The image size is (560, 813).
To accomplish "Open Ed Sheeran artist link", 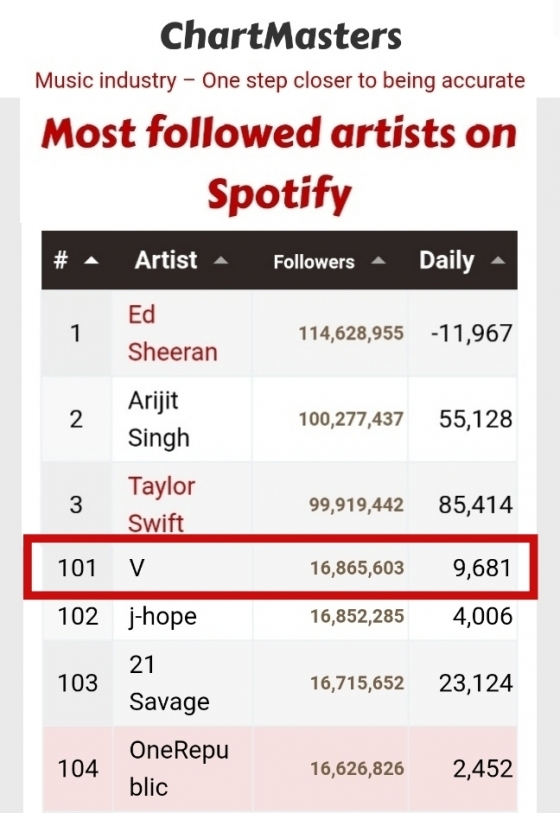I will tap(172, 333).
